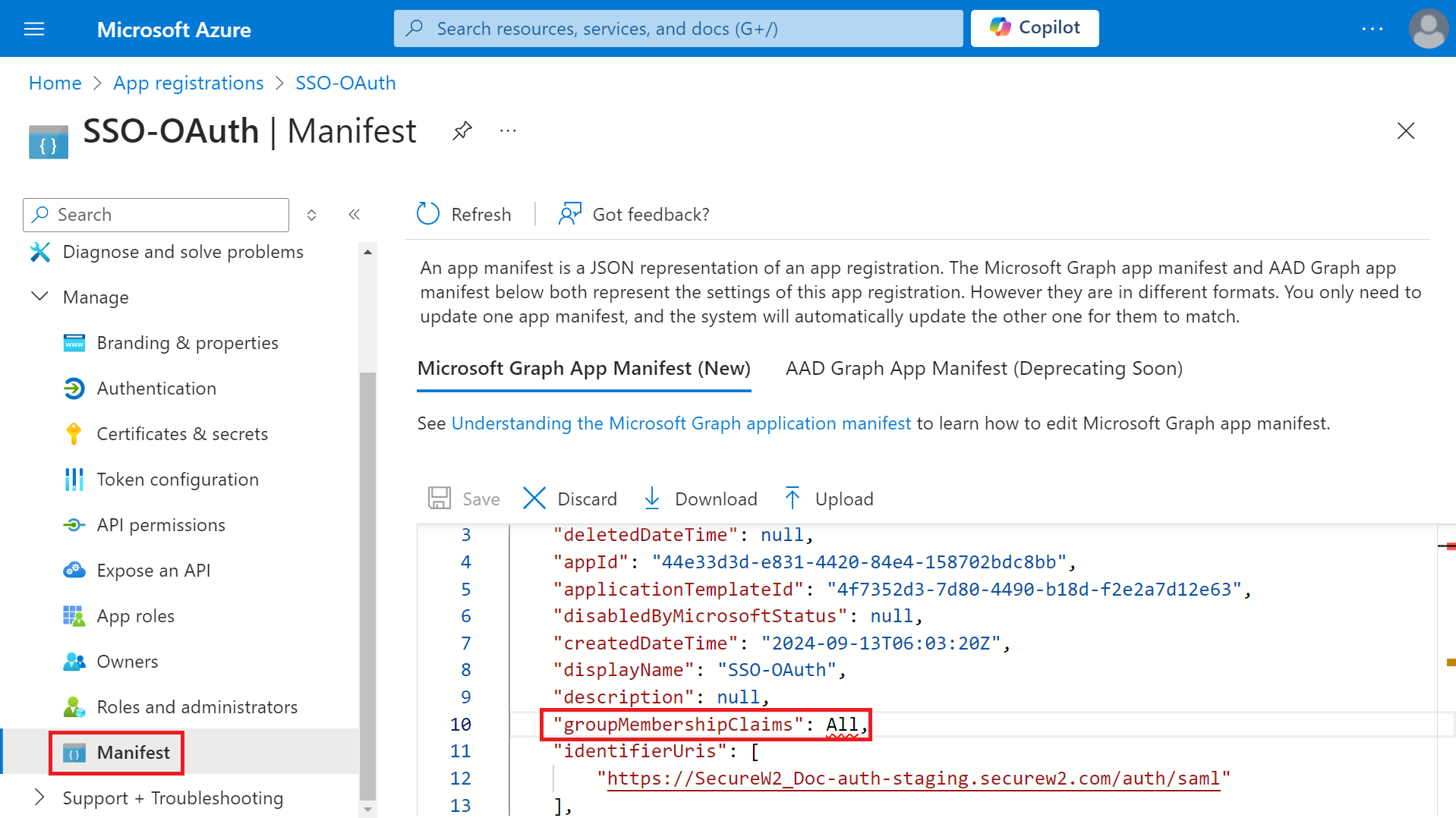Click the Refresh icon in toolbar
The image size is (1456, 818).
[x=429, y=214]
